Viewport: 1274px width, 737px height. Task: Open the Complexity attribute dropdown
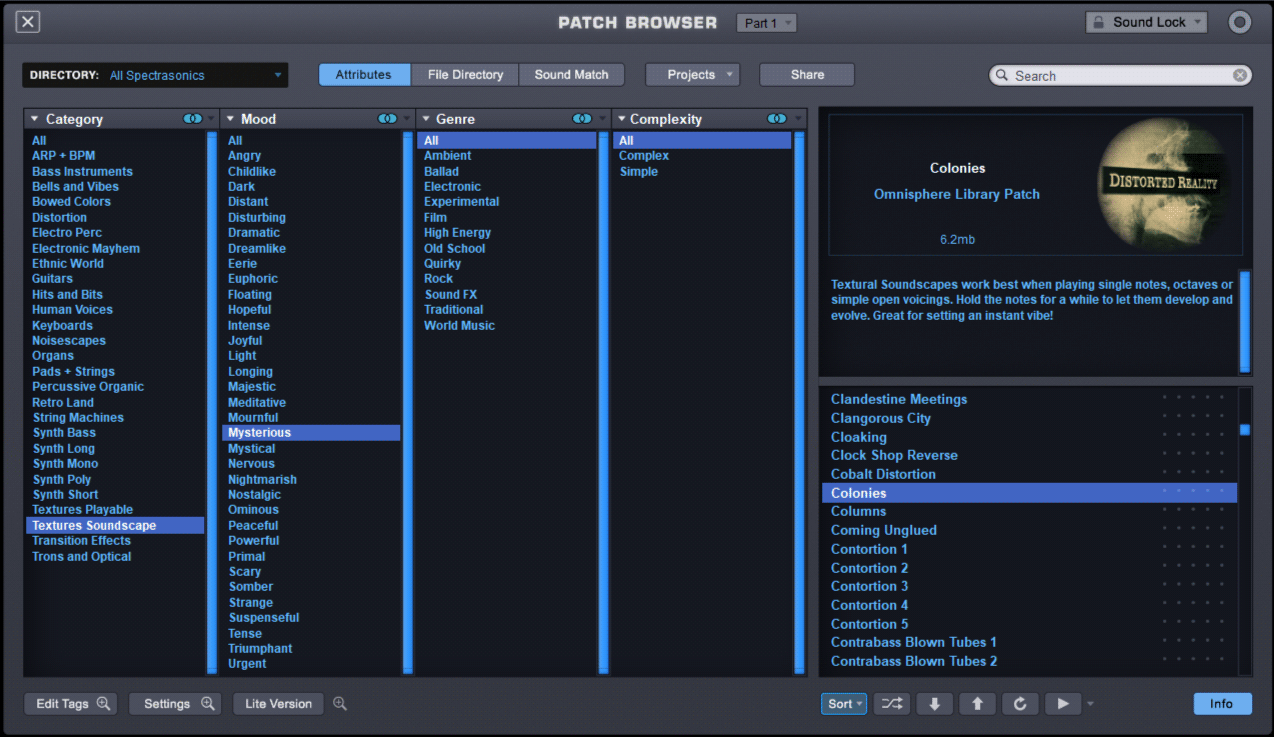[620, 119]
